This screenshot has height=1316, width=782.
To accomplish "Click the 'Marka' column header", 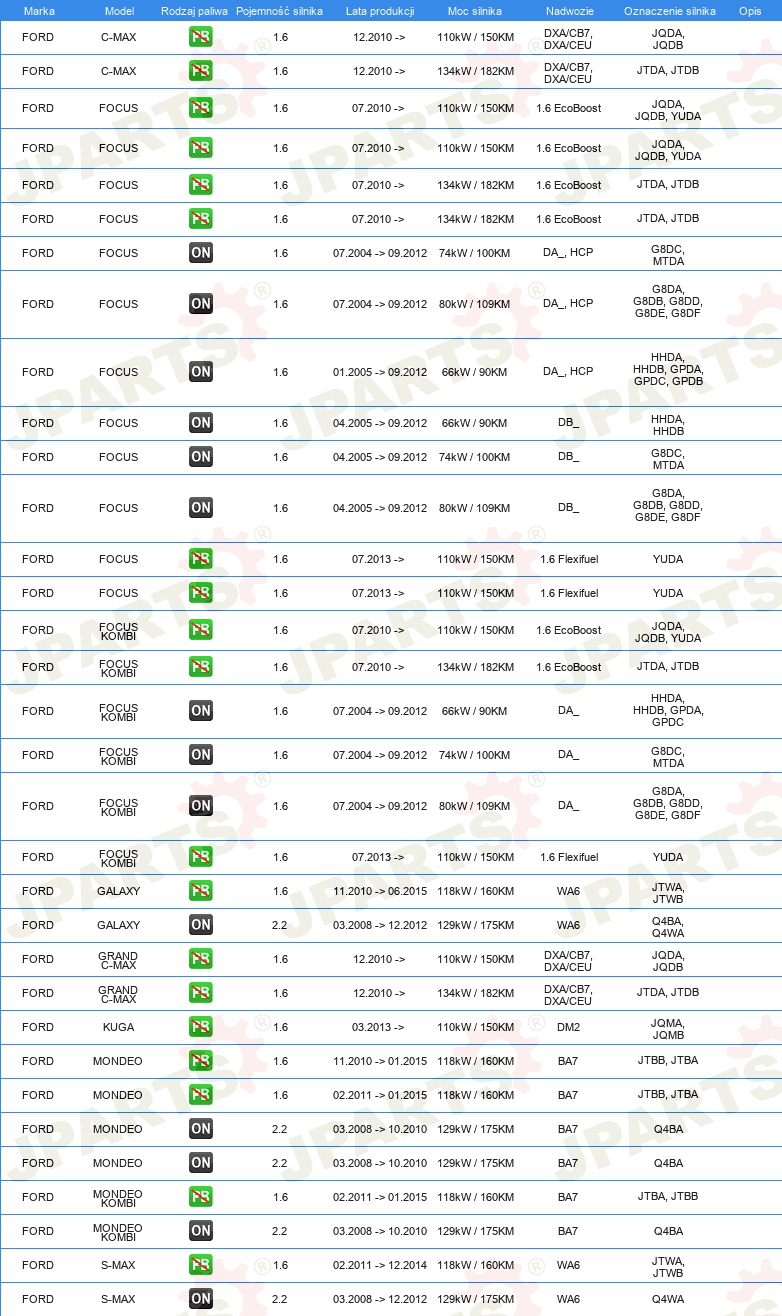I will [39, 11].
